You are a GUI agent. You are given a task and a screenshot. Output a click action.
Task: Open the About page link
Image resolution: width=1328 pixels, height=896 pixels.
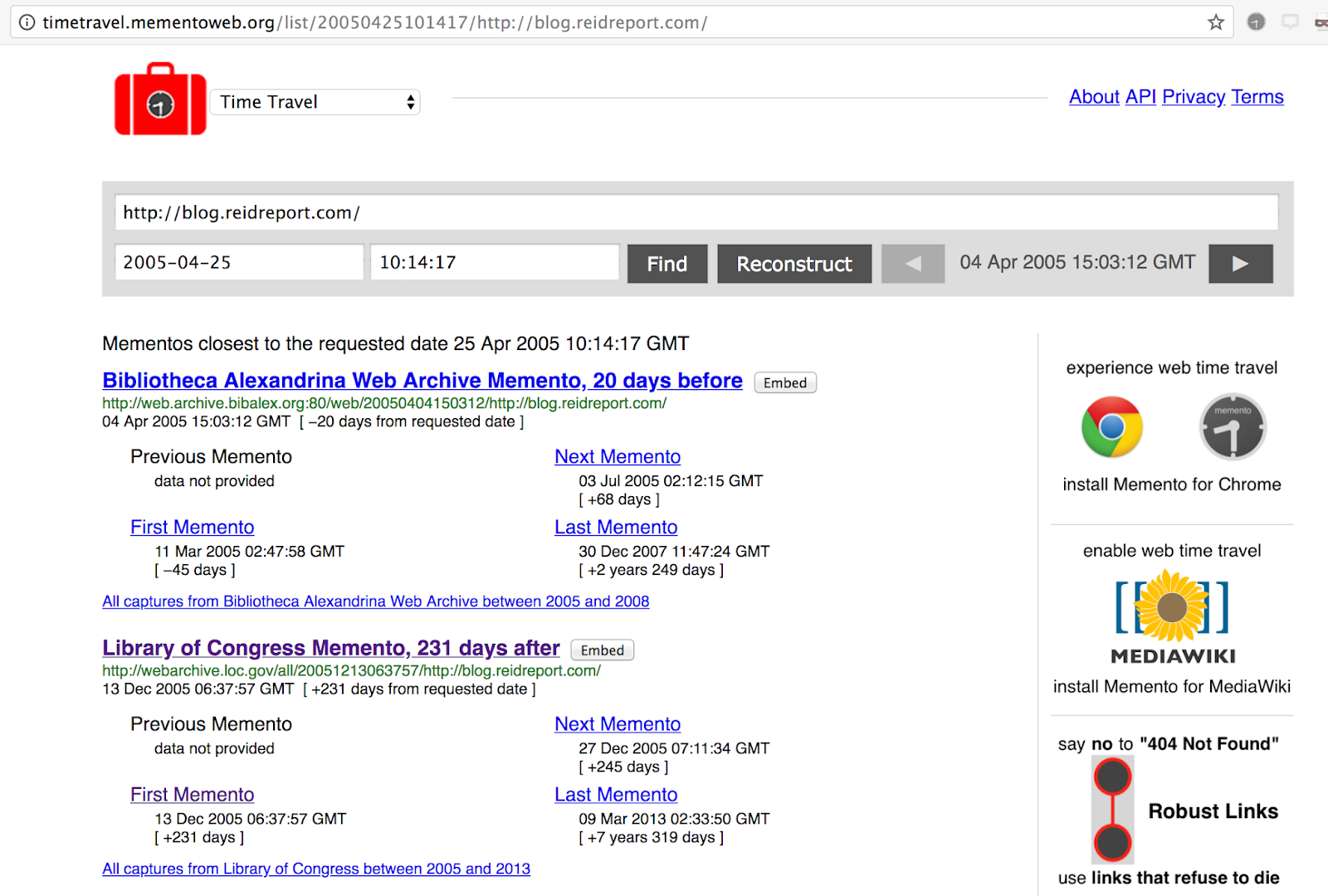coord(1094,97)
